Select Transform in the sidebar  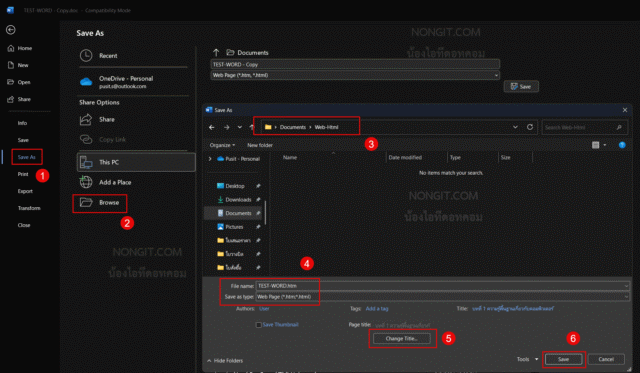[x=29, y=208]
